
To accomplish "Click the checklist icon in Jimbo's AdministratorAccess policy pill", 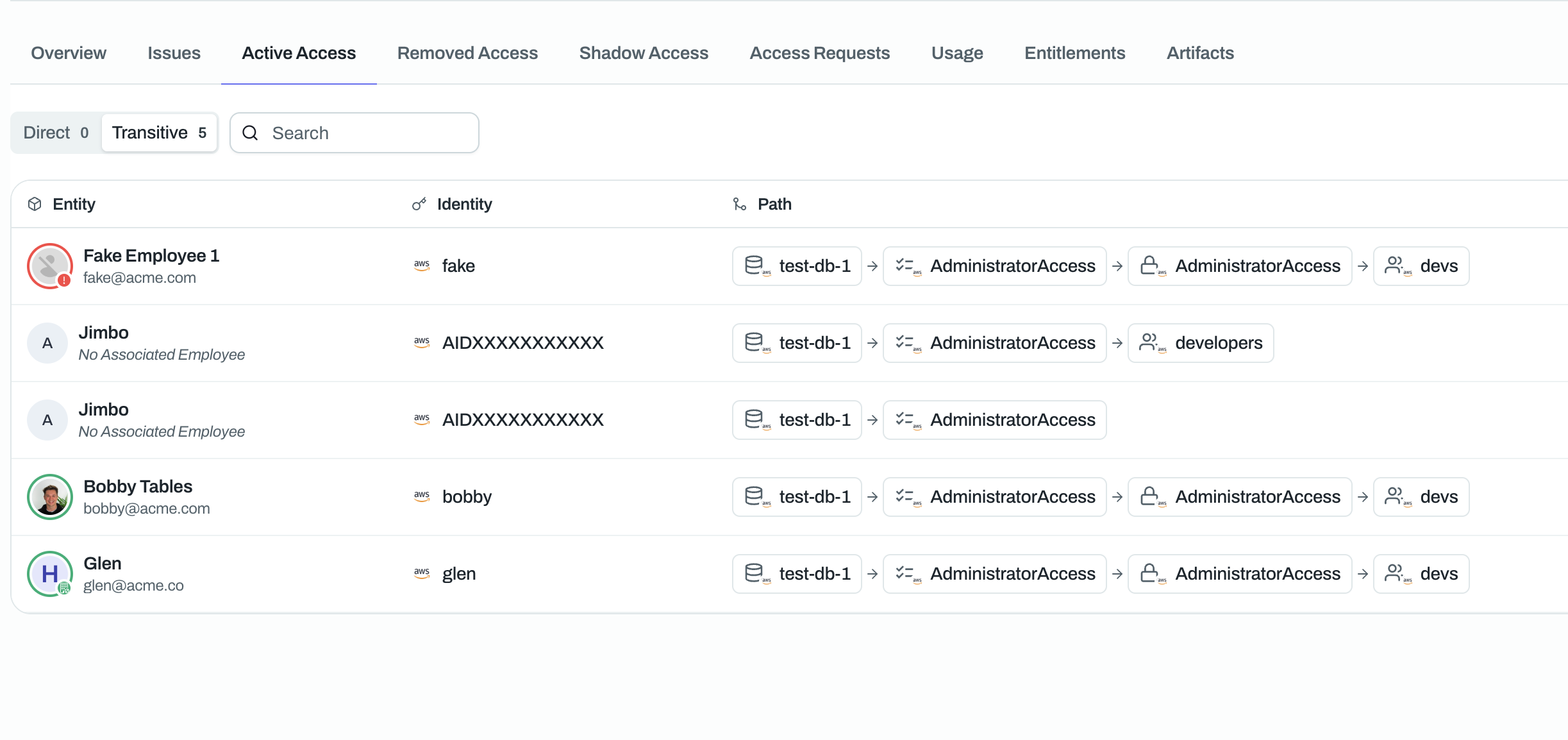I will (x=906, y=419).
